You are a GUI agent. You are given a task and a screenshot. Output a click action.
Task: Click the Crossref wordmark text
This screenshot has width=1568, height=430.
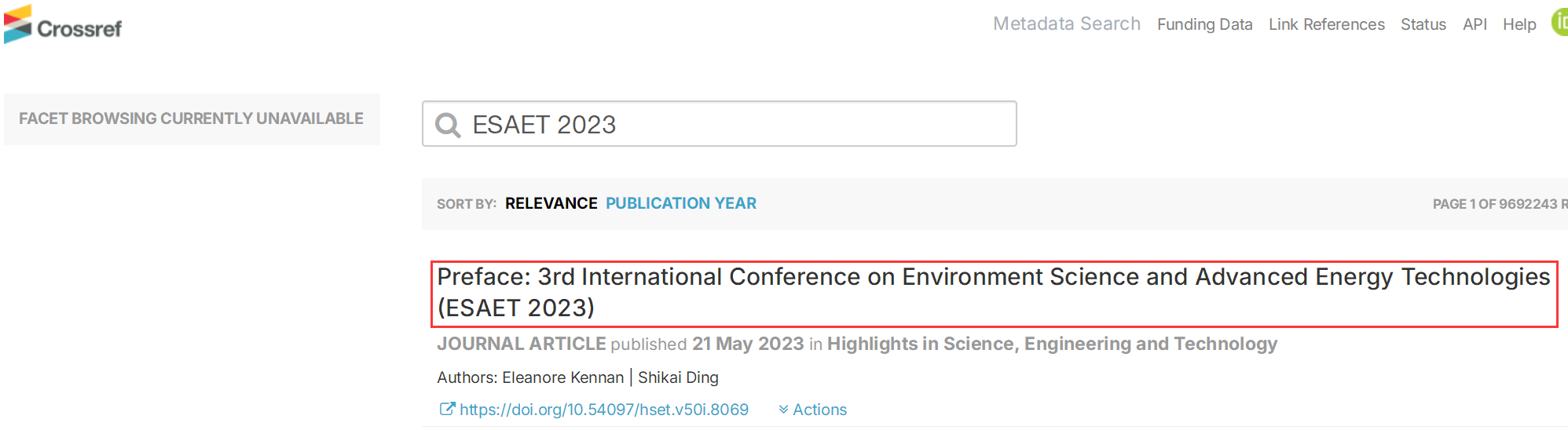point(79,29)
